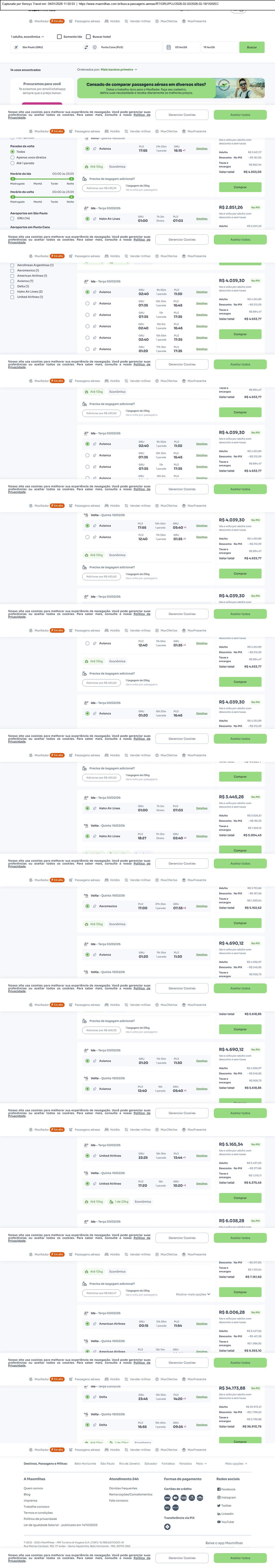
Task: Click the airplane icon in the origin field
Action: tap(17, 47)
